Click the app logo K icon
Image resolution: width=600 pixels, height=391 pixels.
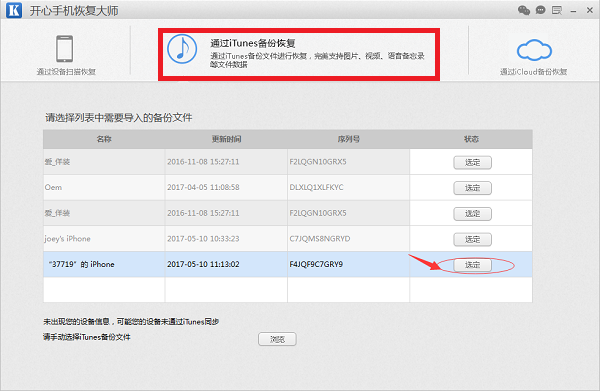coord(14,10)
